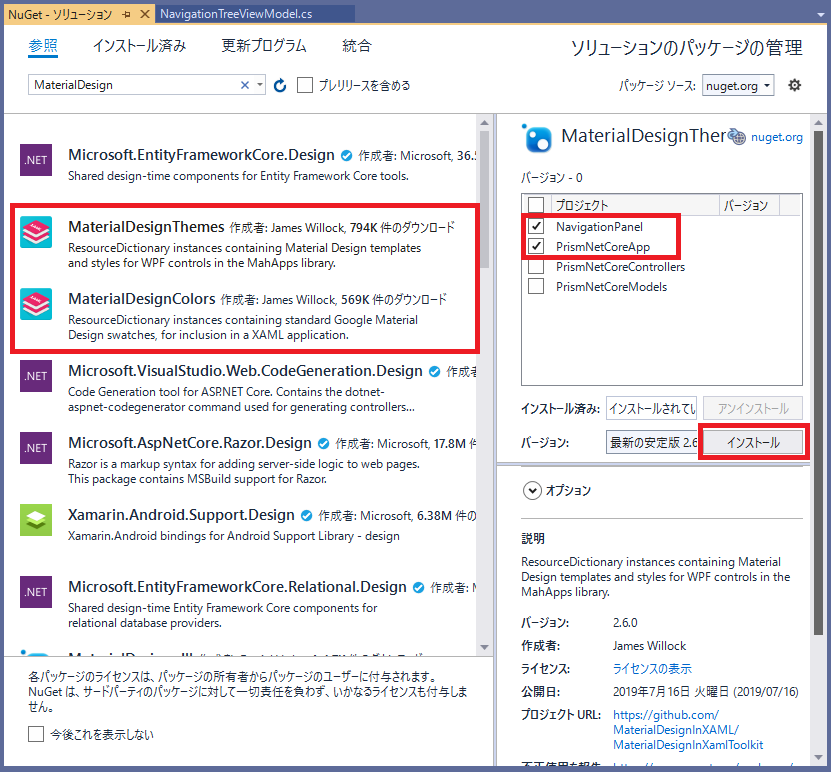Close the NuGet solution tab
Viewport: 831px width, 772px height.
click(144, 14)
